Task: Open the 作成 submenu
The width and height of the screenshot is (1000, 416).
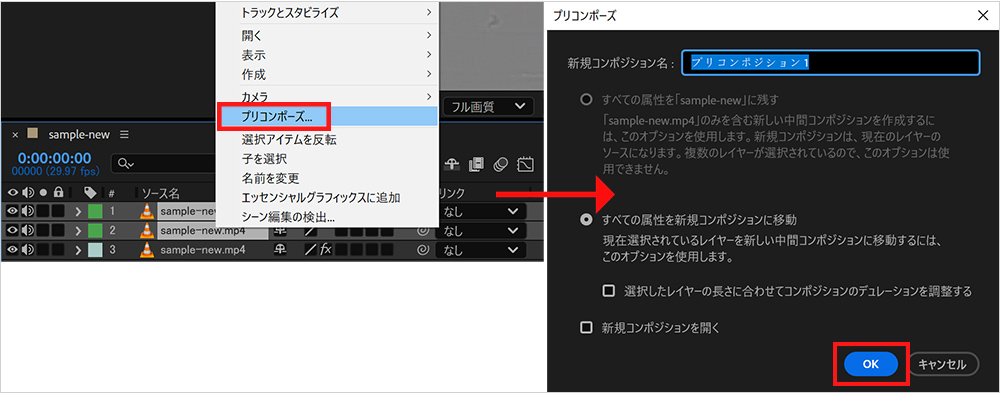Action: pyautogui.click(x=328, y=75)
